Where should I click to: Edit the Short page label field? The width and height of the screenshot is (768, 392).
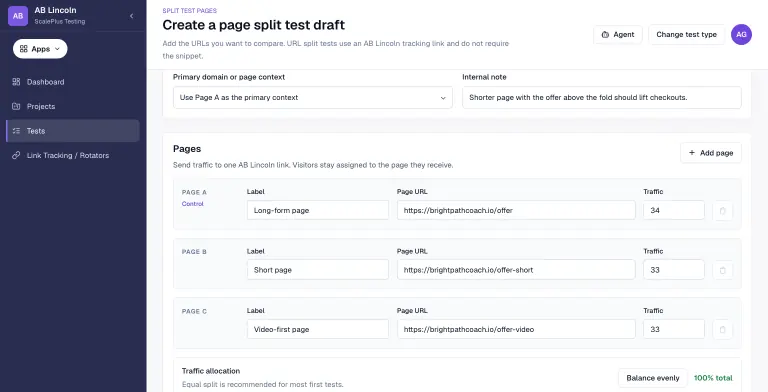coord(317,270)
